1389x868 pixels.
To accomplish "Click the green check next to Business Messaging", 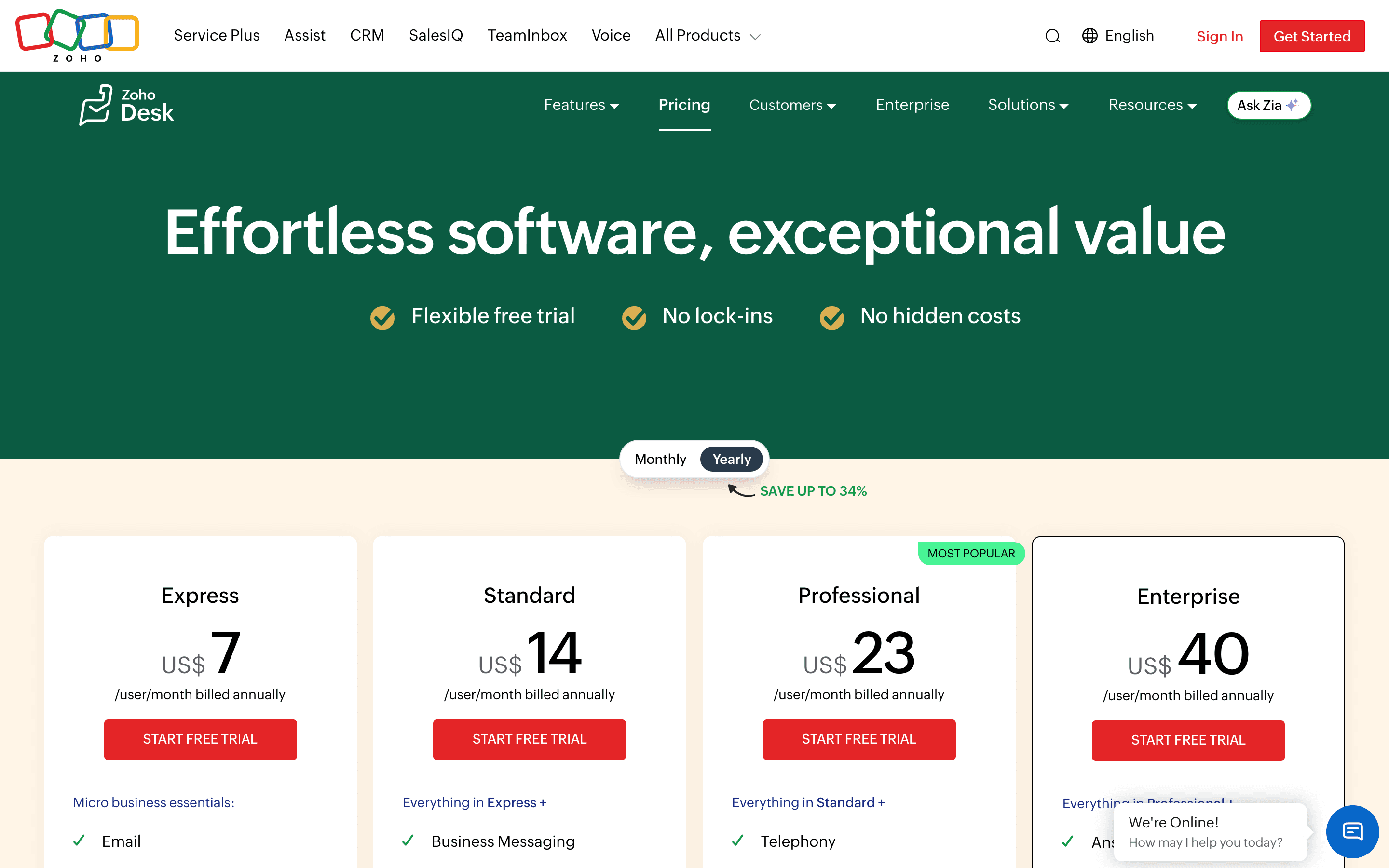I will tap(408, 841).
